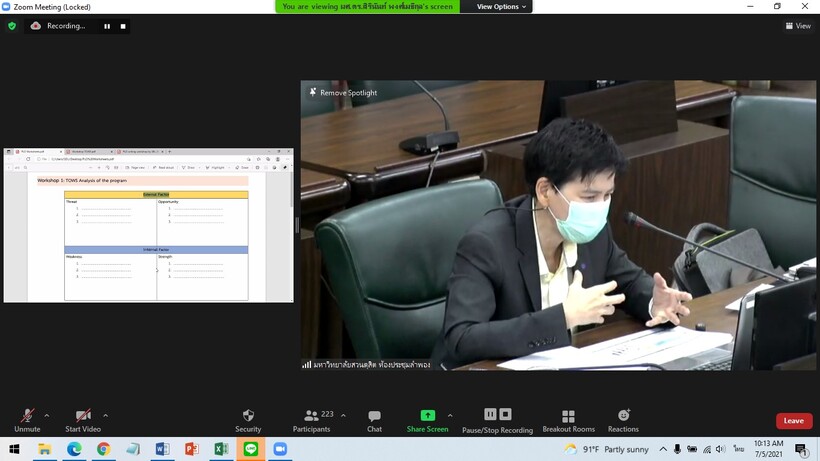Screen dimensions: 820x461
Task: Click the 'Opportunity' cell label
Action: click(168, 202)
